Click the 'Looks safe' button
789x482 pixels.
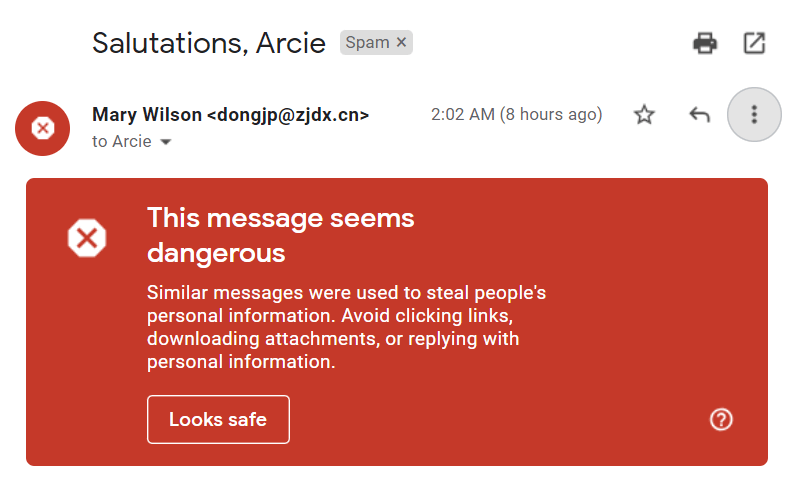pos(218,419)
